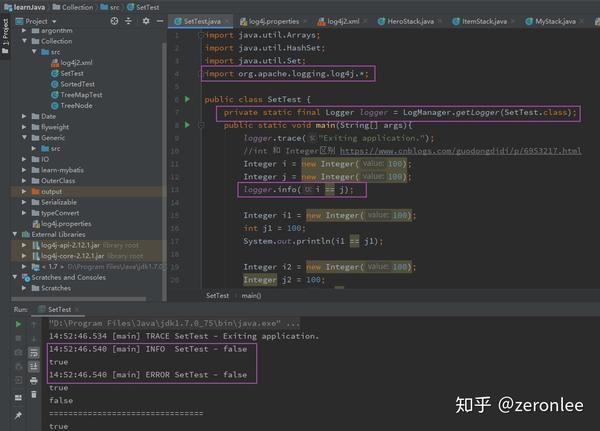Viewport: 600px width, 431px height.
Task: Expand the argorithm folder
Action: click(x=24, y=30)
